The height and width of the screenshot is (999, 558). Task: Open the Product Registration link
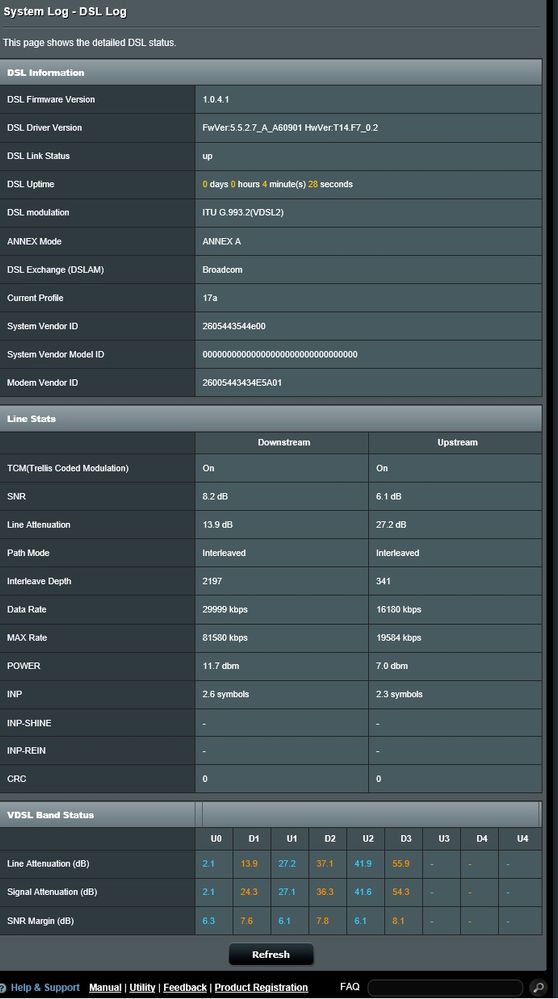click(261, 988)
